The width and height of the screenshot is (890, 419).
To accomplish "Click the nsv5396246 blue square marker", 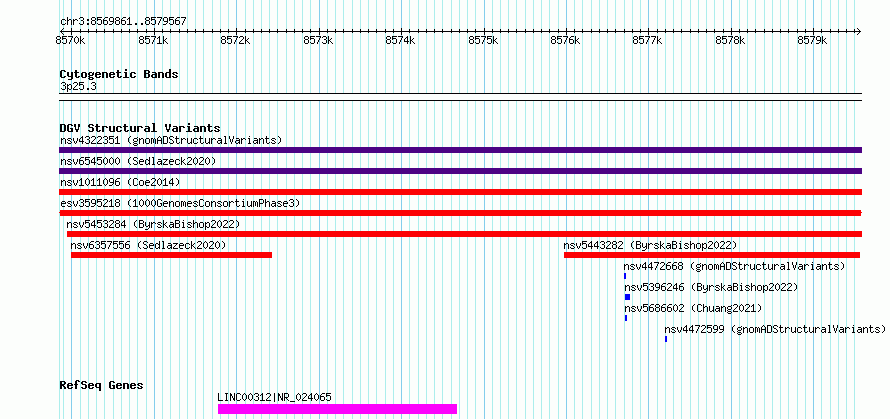I will (627, 297).
